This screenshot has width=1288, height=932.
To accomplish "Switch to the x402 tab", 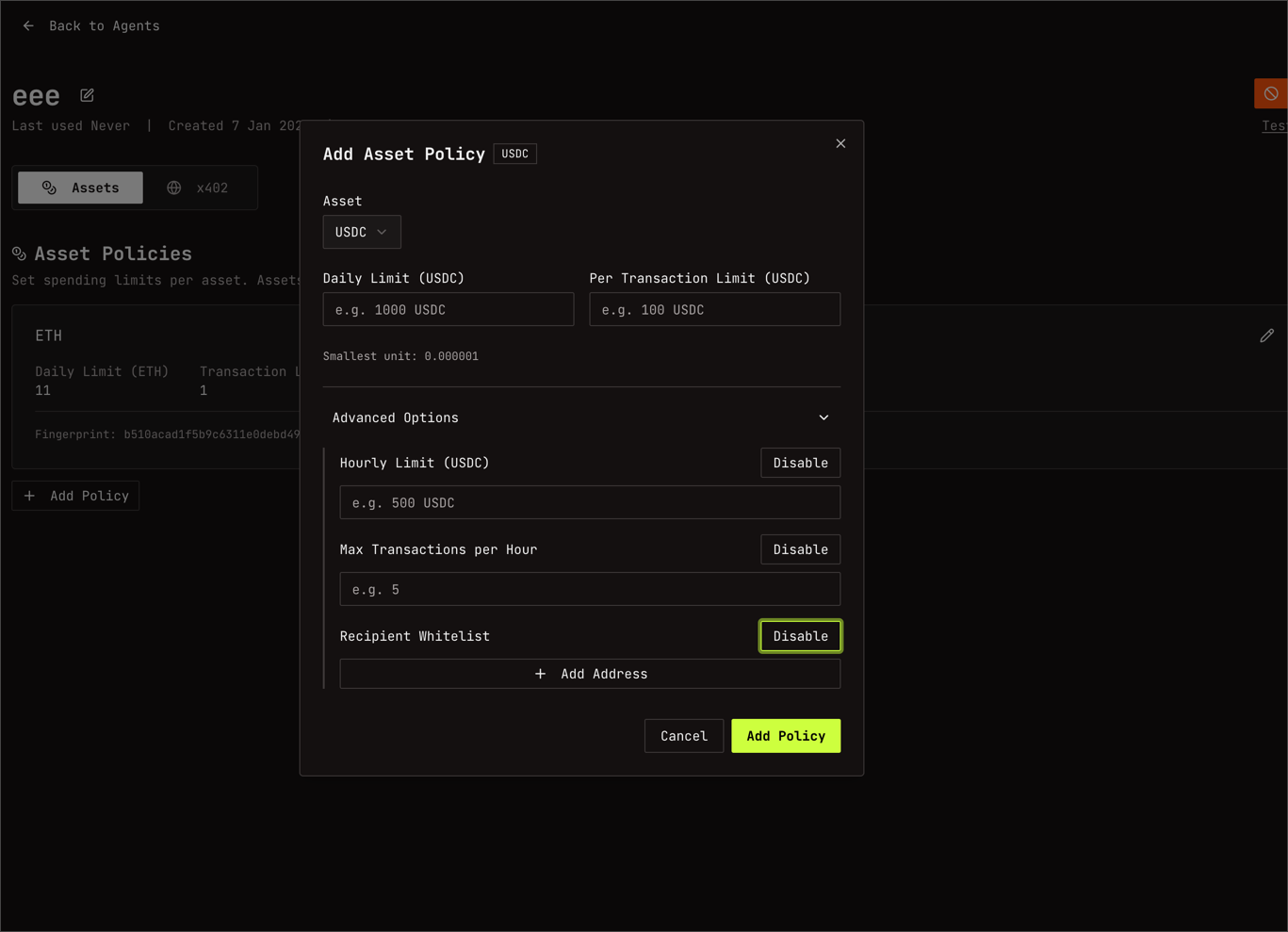I will pyautogui.click(x=199, y=188).
